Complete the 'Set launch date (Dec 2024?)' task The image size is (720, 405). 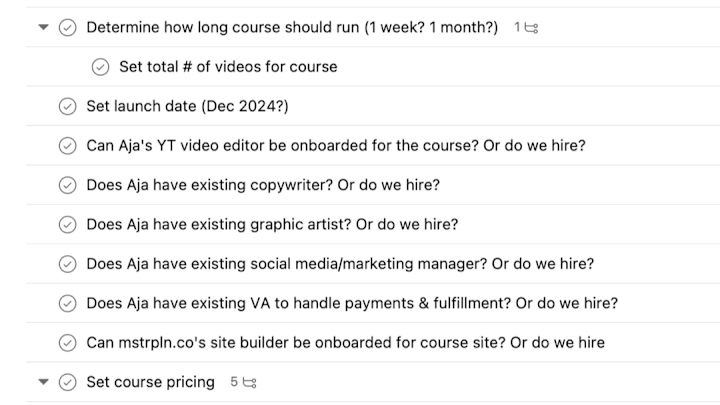(68, 107)
